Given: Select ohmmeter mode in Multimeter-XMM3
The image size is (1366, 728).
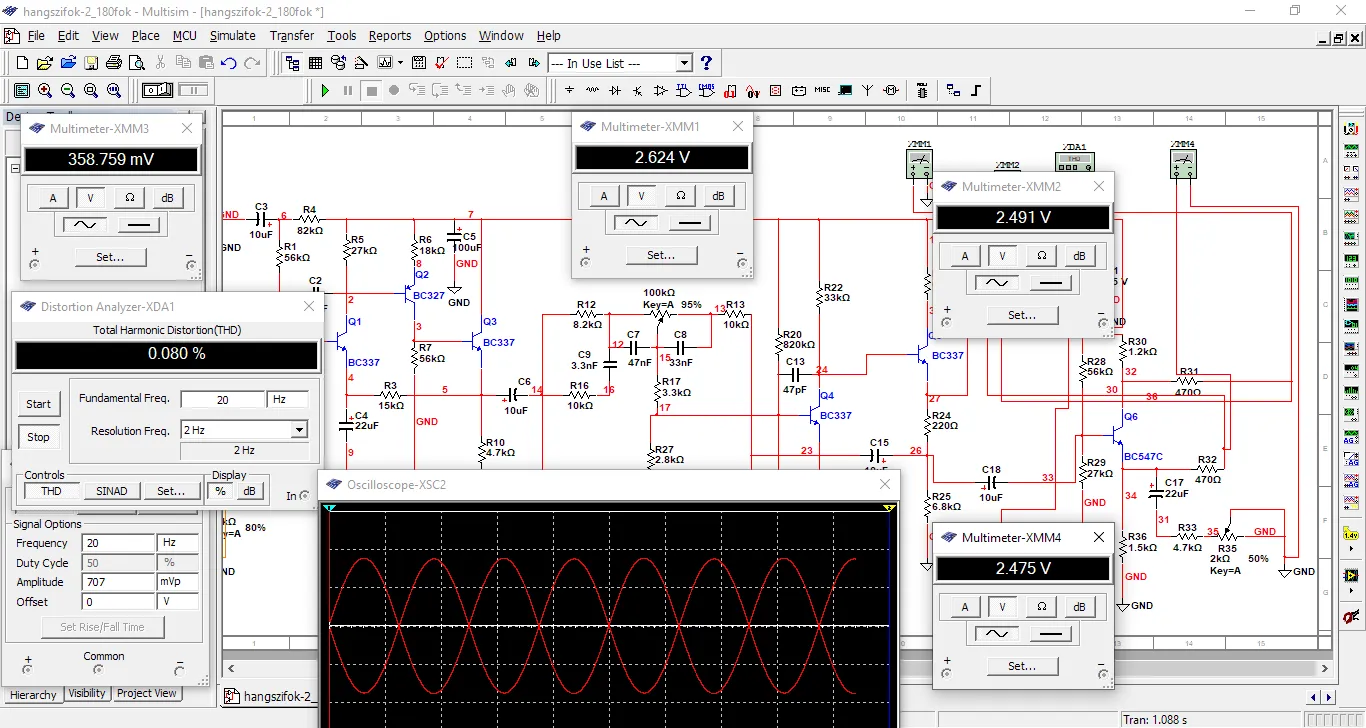Looking at the screenshot, I should pos(129,198).
